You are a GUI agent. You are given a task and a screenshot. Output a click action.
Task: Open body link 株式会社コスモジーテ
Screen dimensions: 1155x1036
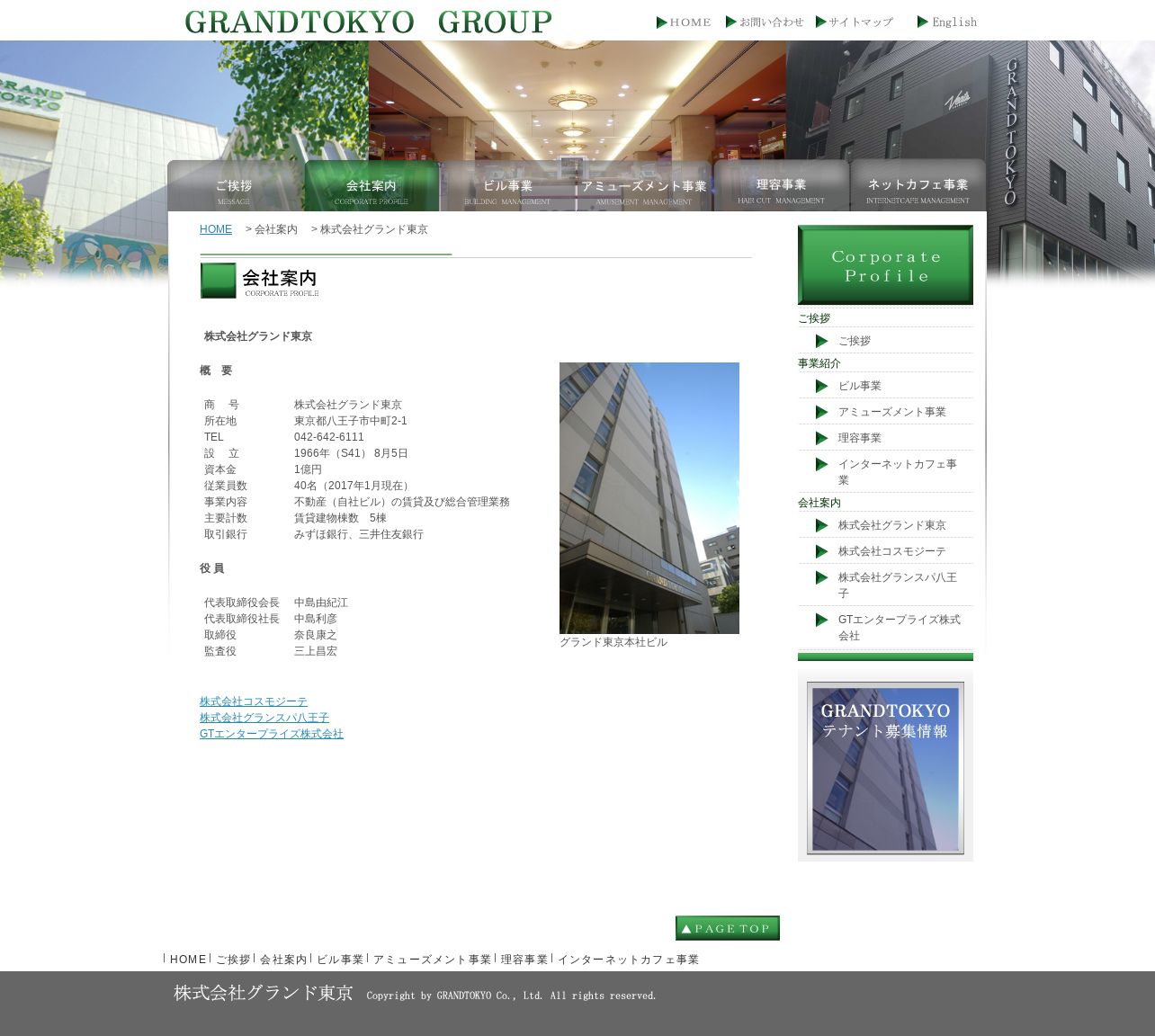pos(254,701)
